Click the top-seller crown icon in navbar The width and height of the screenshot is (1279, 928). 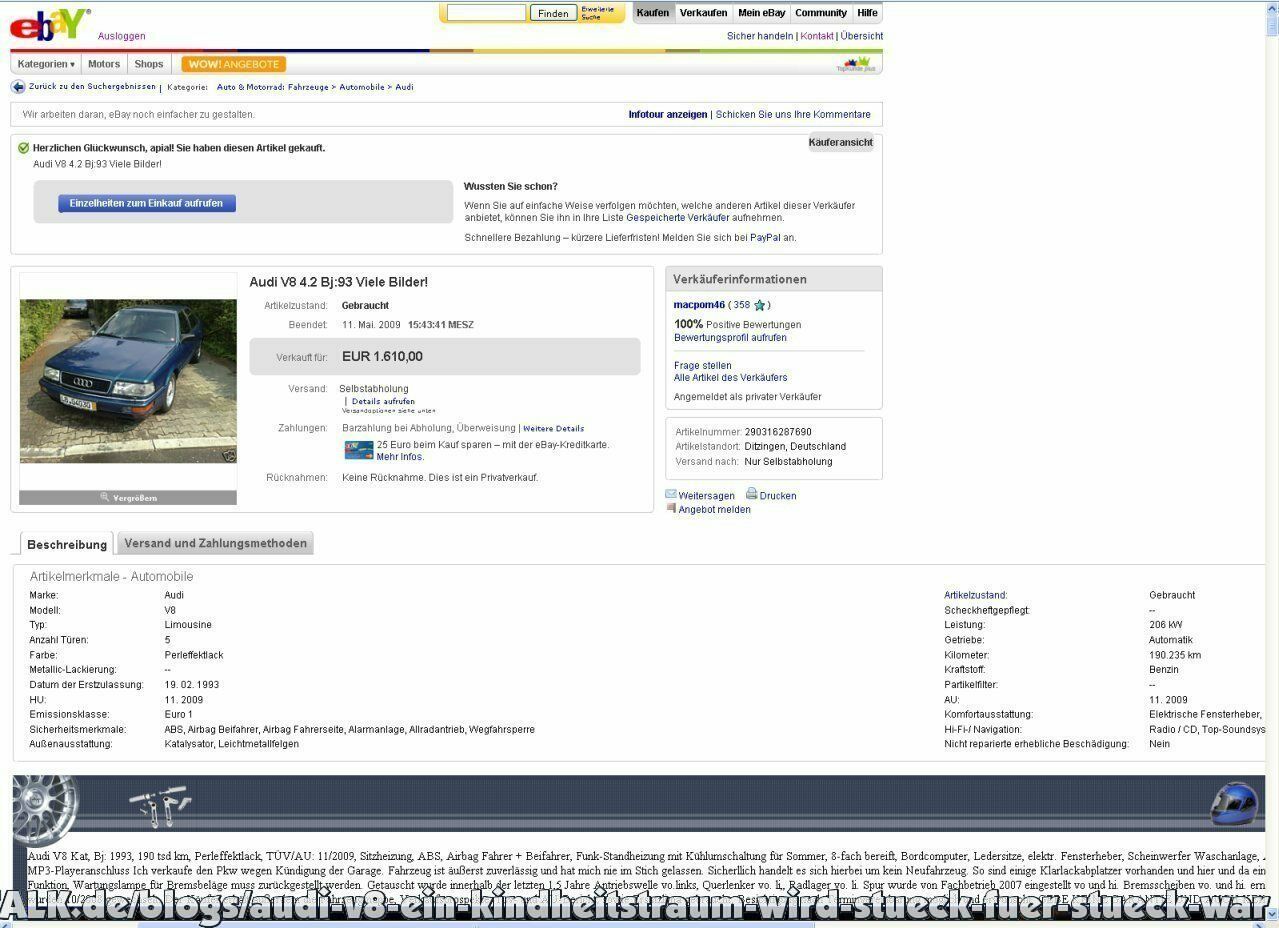tap(856, 65)
